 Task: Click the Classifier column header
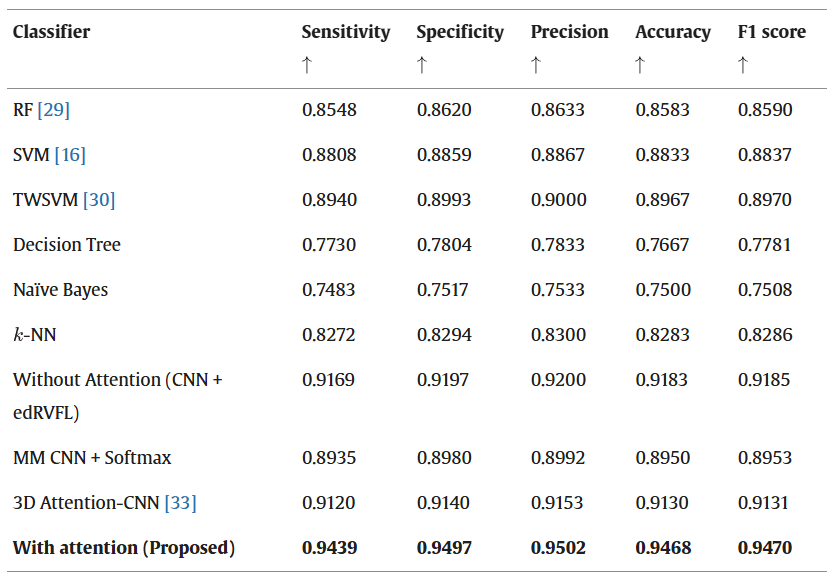tap(51, 32)
